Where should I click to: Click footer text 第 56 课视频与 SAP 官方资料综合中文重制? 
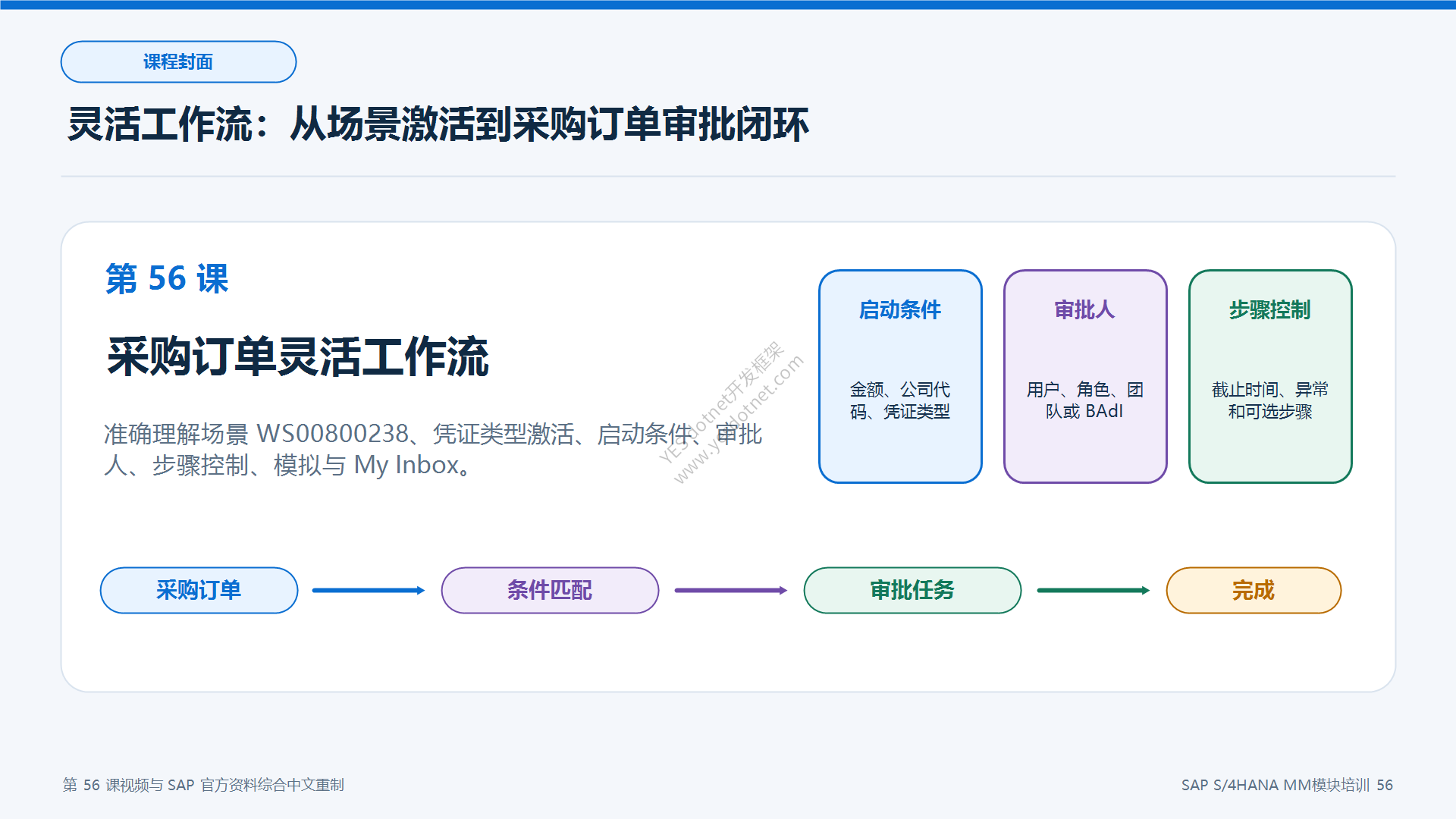pyautogui.click(x=203, y=785)
